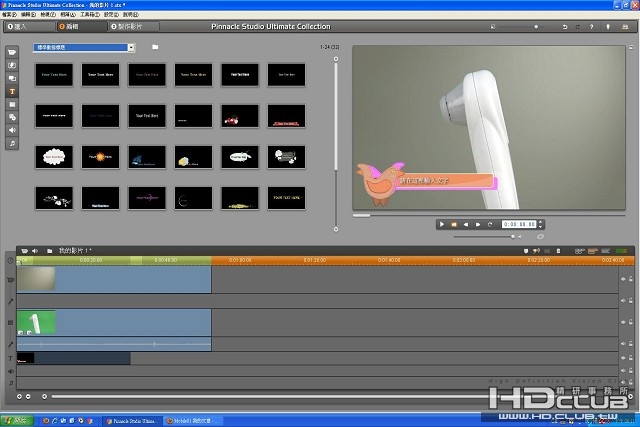Lock the title track
640x427 pixels.
coord(631,358)
